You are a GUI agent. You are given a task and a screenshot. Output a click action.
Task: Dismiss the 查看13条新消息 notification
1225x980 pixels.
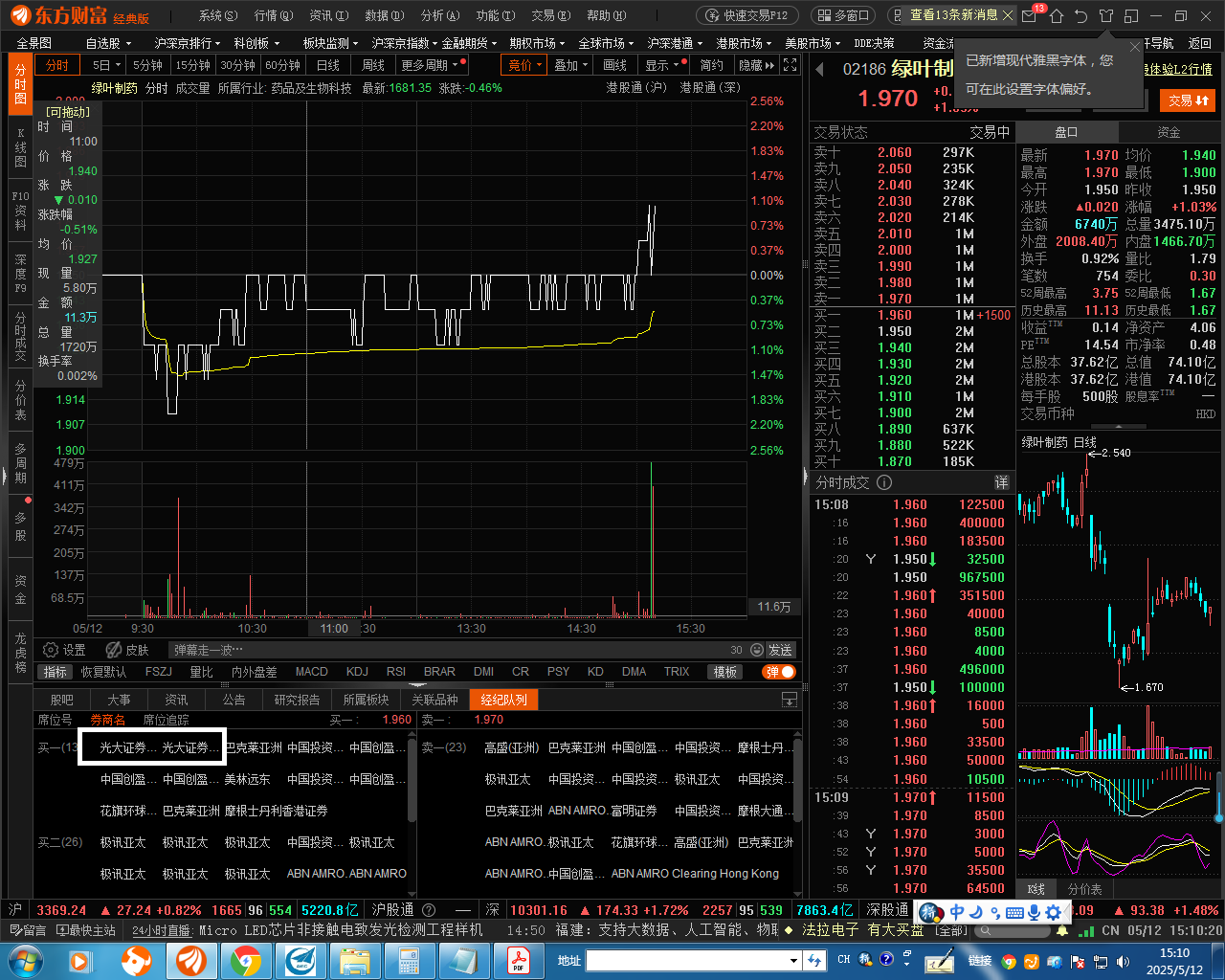1006,14
